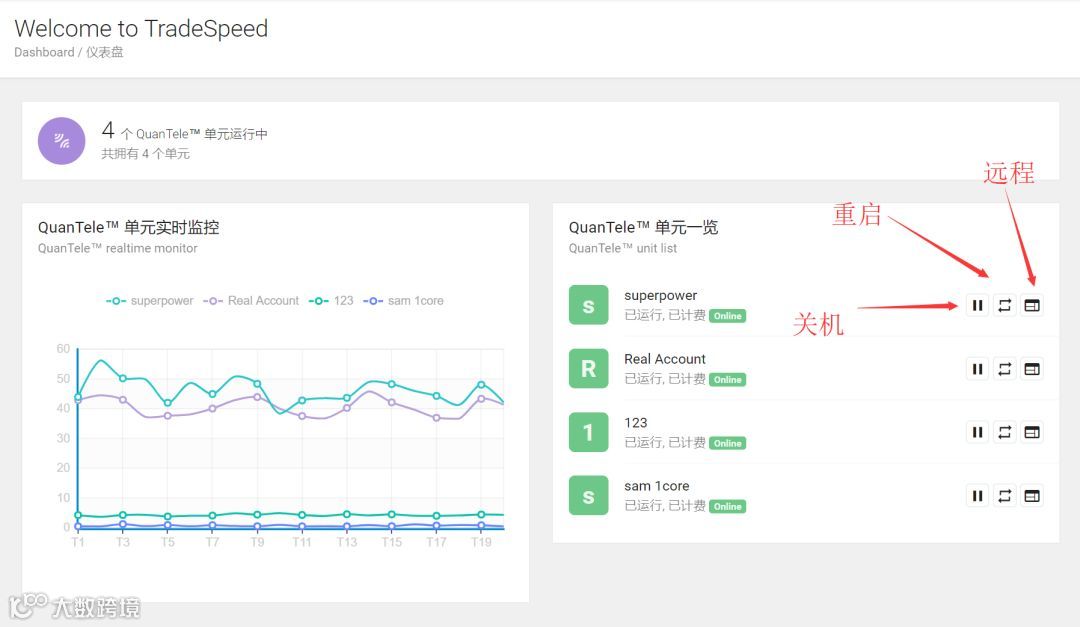The image size is (1080, 627).
Task: Click the 共拥有 4 个单元 text
Action: (x=145, y=154)
